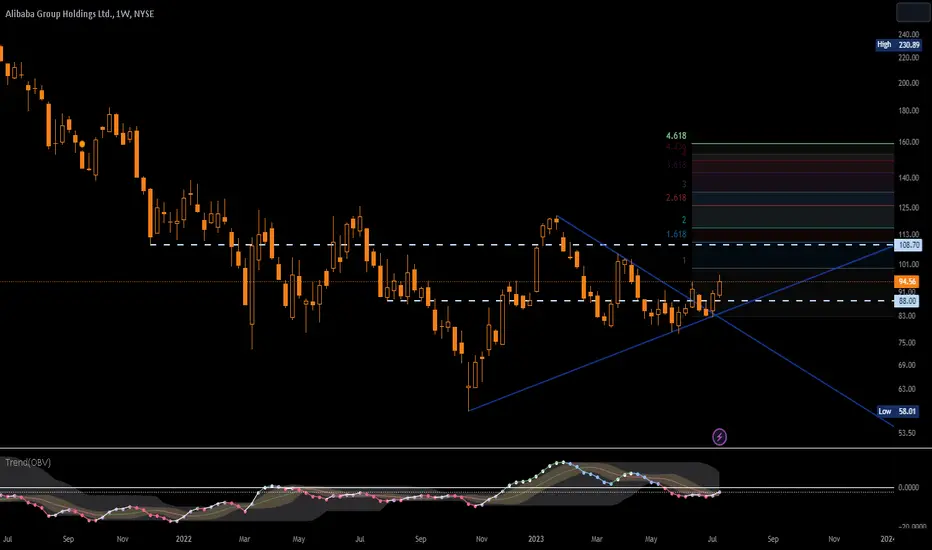Click the 83.00 price axis label
Image resolution: width=932 pixels, height=550 pixels.
[907, 316]
